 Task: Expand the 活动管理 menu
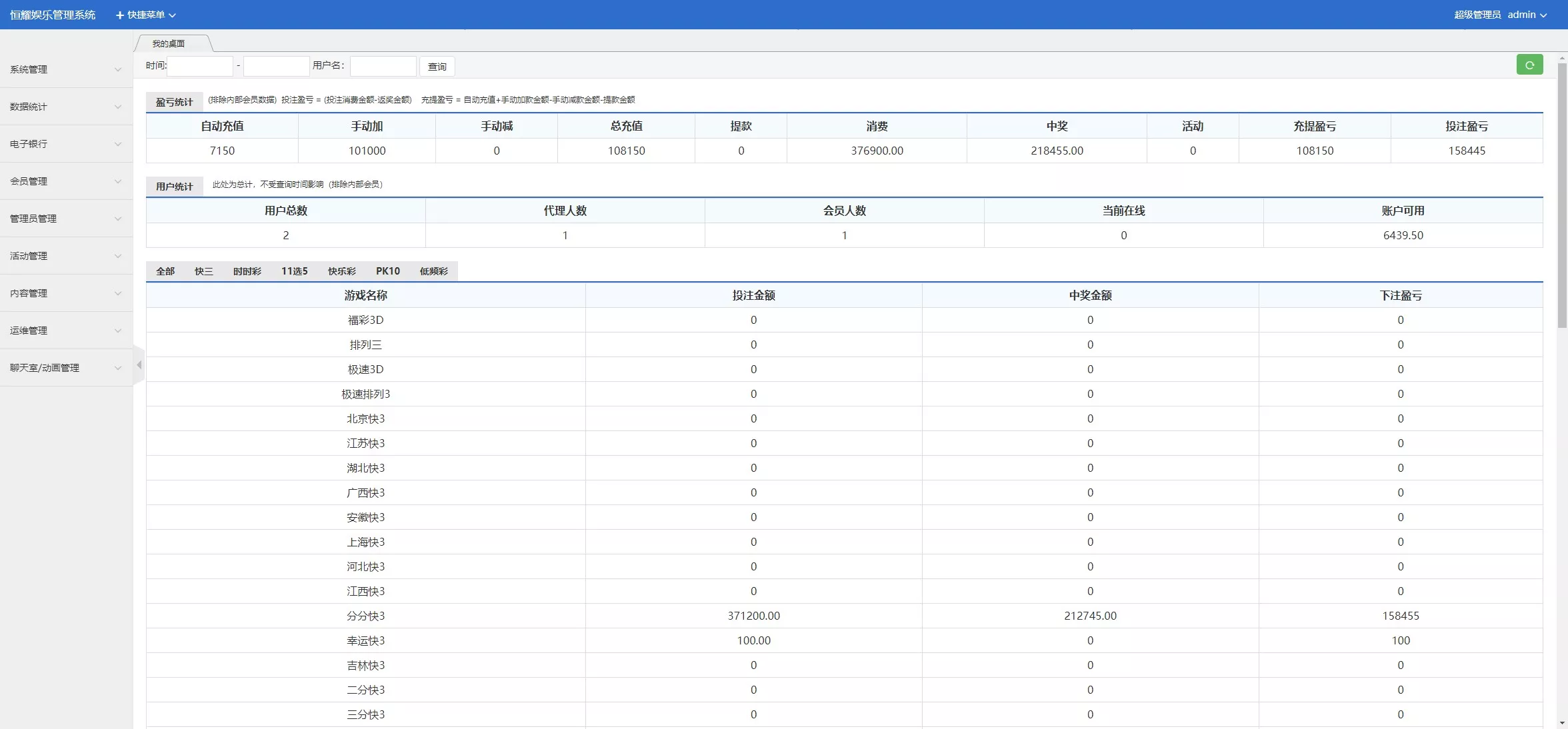pyautogui.click(x=65, y=255)
